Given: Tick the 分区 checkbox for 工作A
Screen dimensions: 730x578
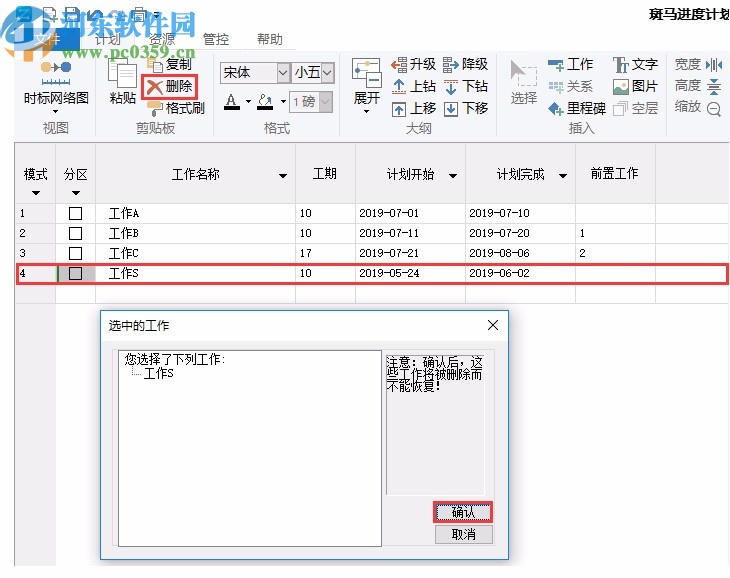Looking at the screenshot, I should coord(75,213).
